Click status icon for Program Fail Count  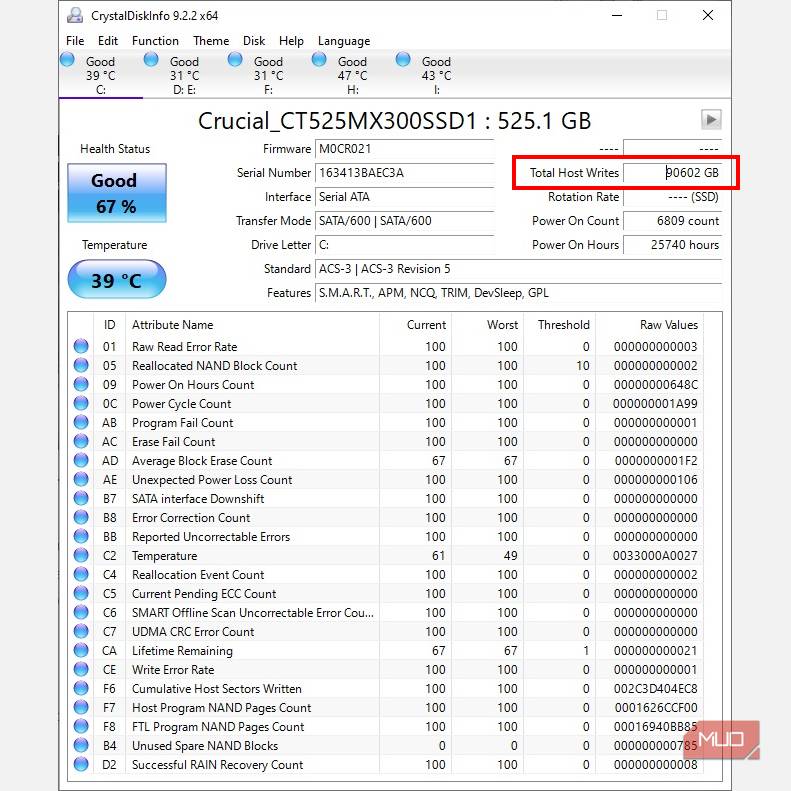tap(81, 422)
